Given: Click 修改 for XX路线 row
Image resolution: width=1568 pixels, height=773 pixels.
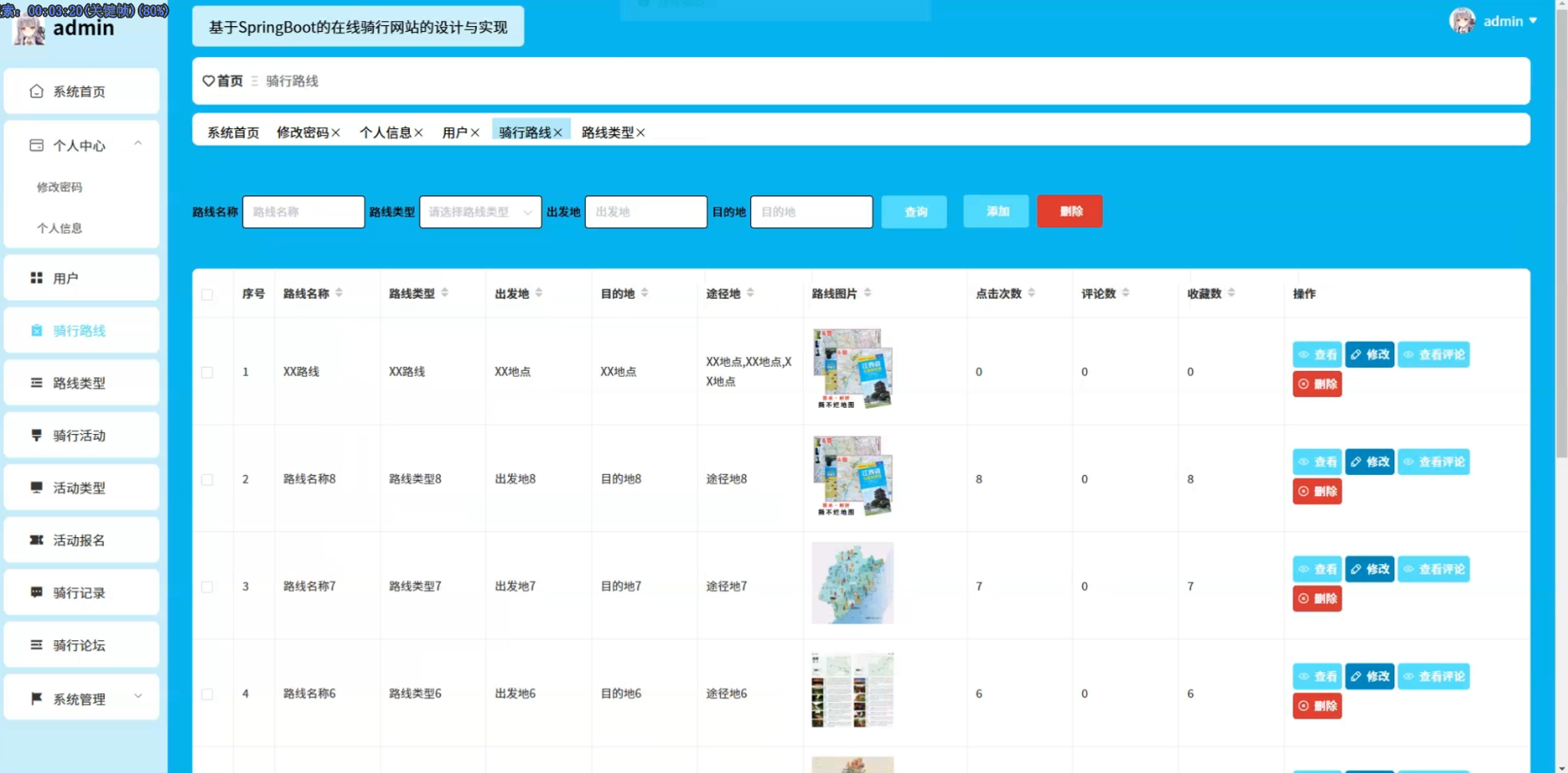Looking at the screenshot, I should tap(1370, 354).
